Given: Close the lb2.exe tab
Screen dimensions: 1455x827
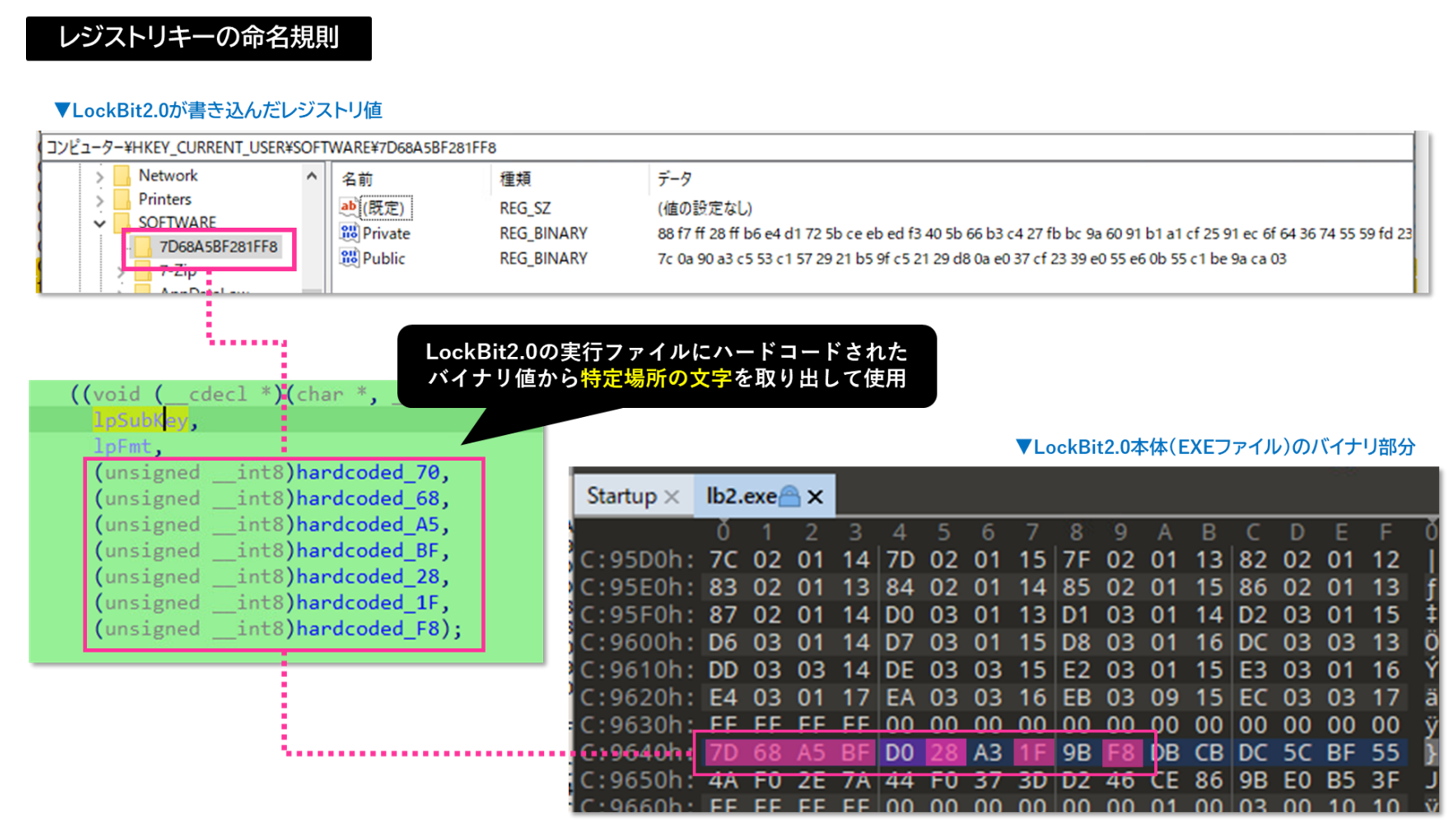Looking at the screenshot, I should 815,497.
